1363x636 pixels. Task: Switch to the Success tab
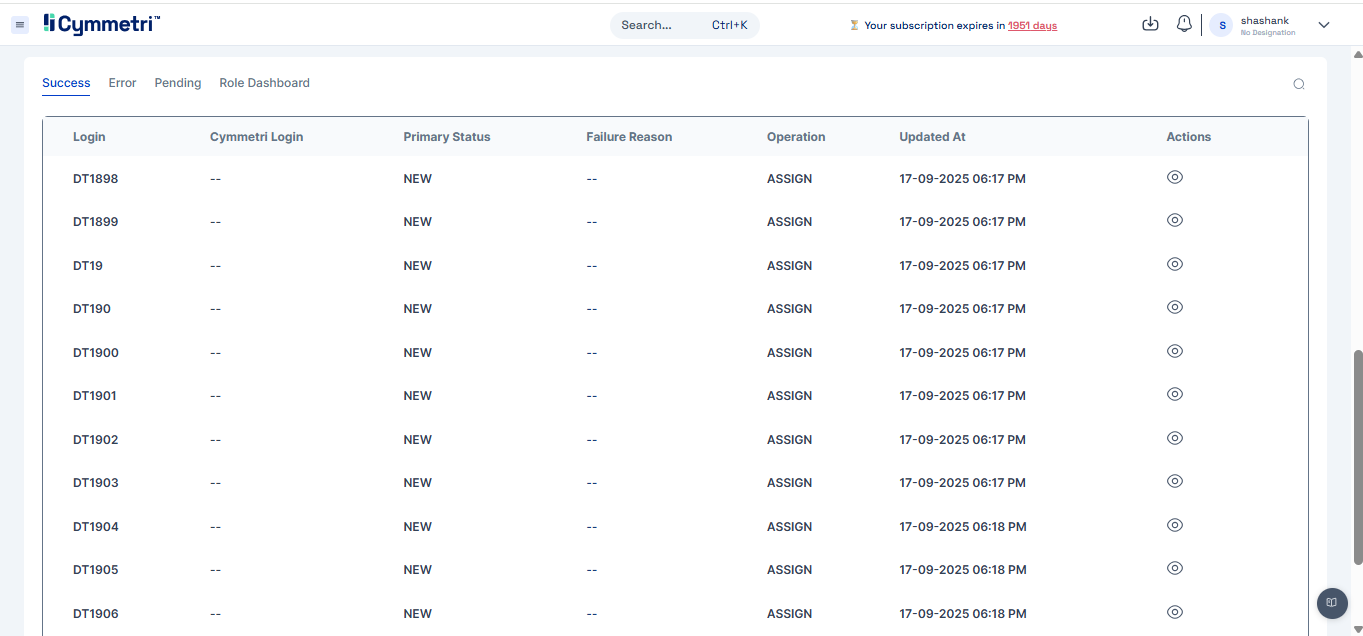(66, 83)
